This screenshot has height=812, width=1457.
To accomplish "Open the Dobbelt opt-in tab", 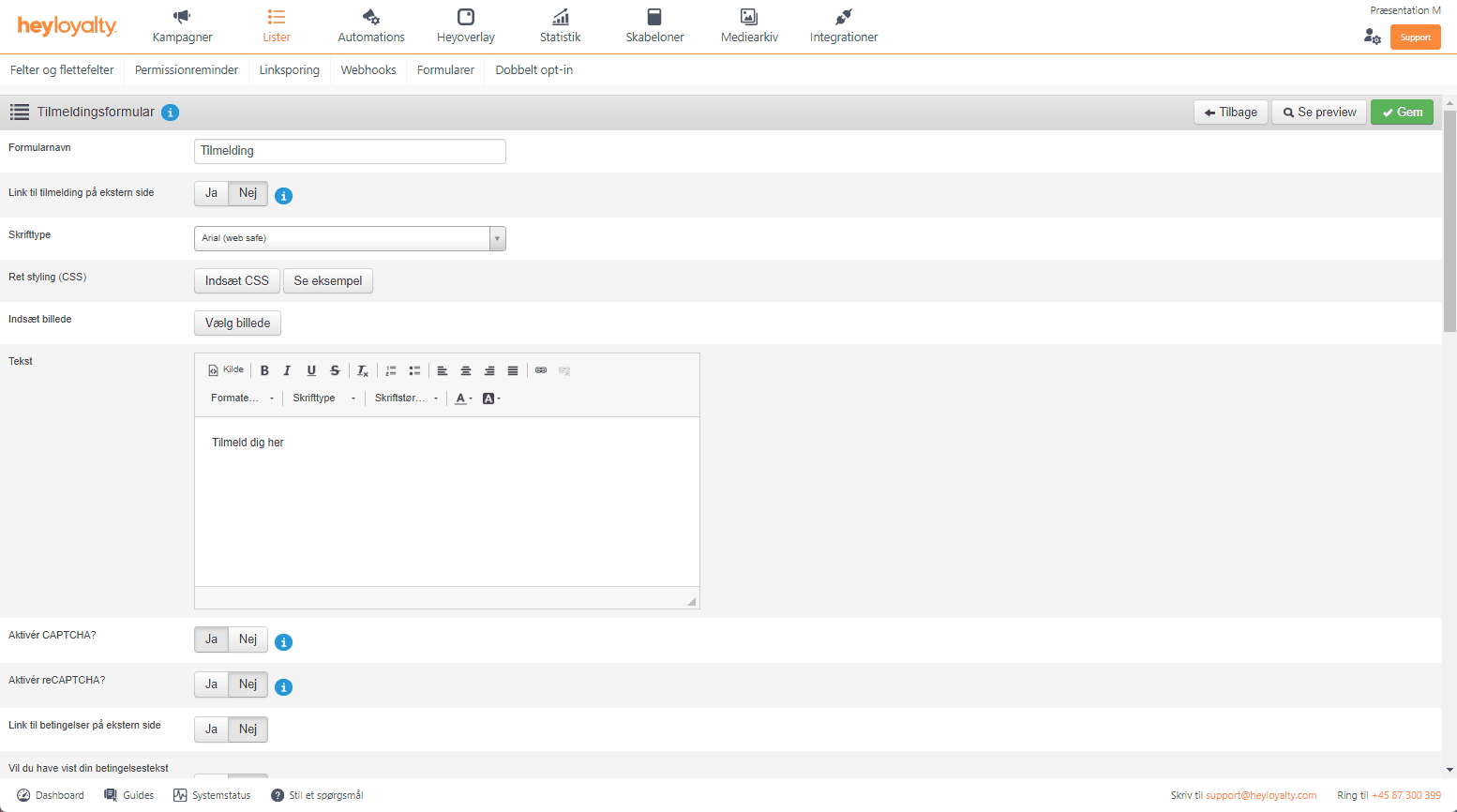I will [x=533, y=70].
